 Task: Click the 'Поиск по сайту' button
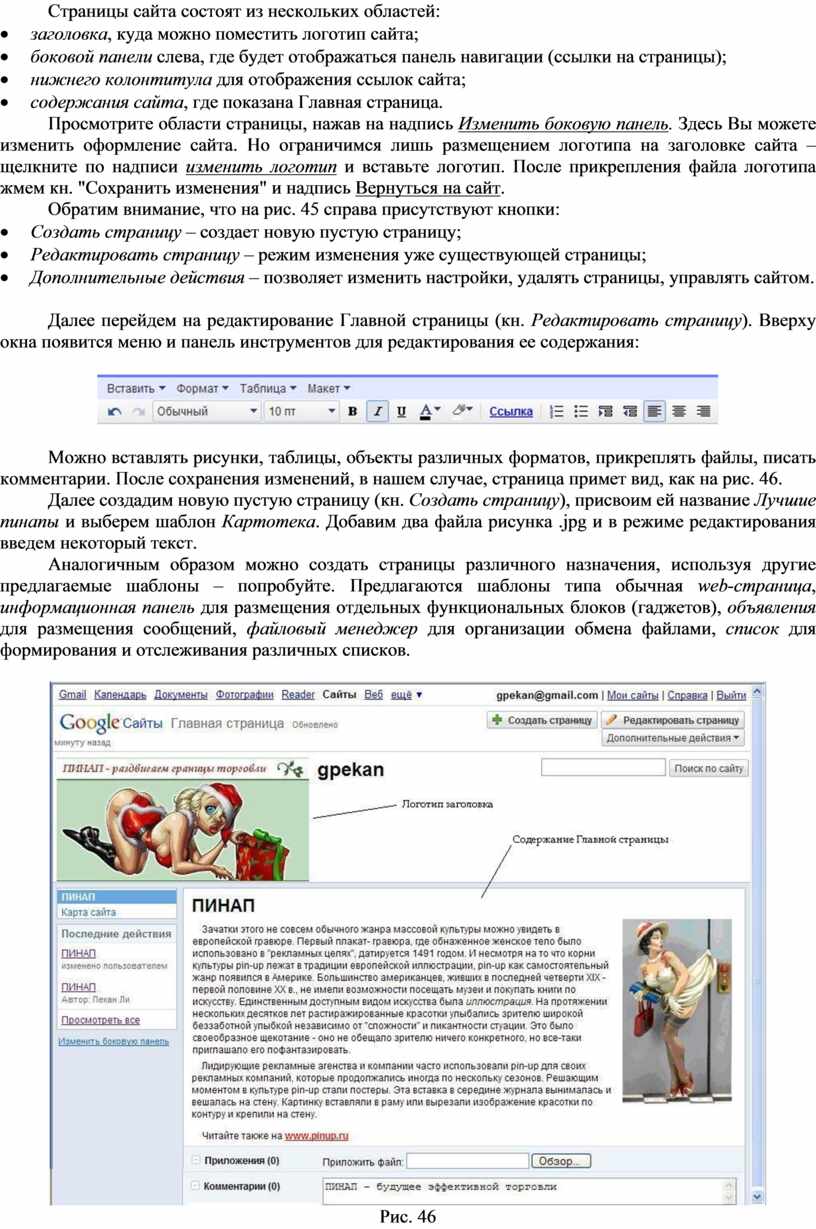[x=709, y=768]
